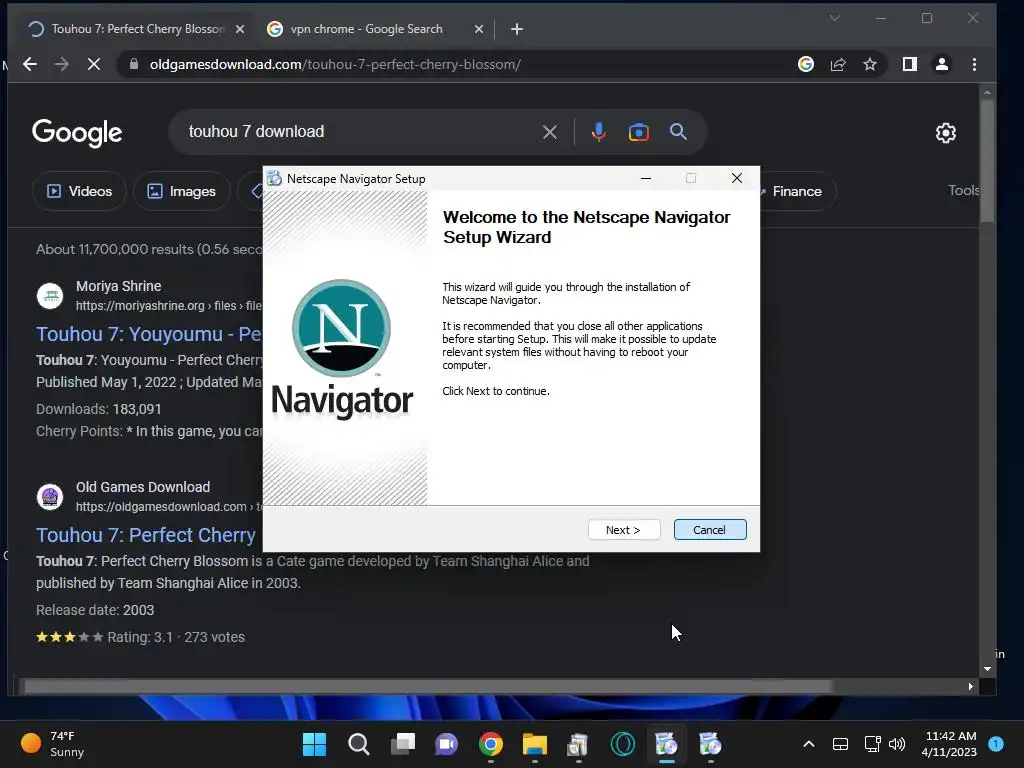Click the Old Games Download favicon
Viewport: 1024px width, 768px height.
point(50,497)
